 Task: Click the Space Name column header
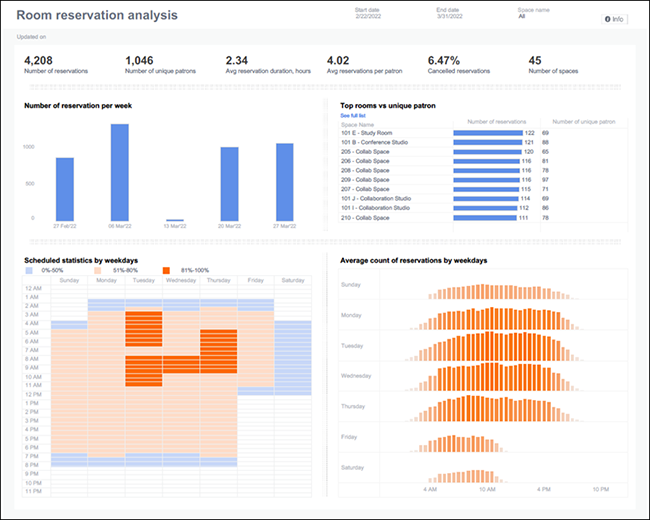coord(357,125)
